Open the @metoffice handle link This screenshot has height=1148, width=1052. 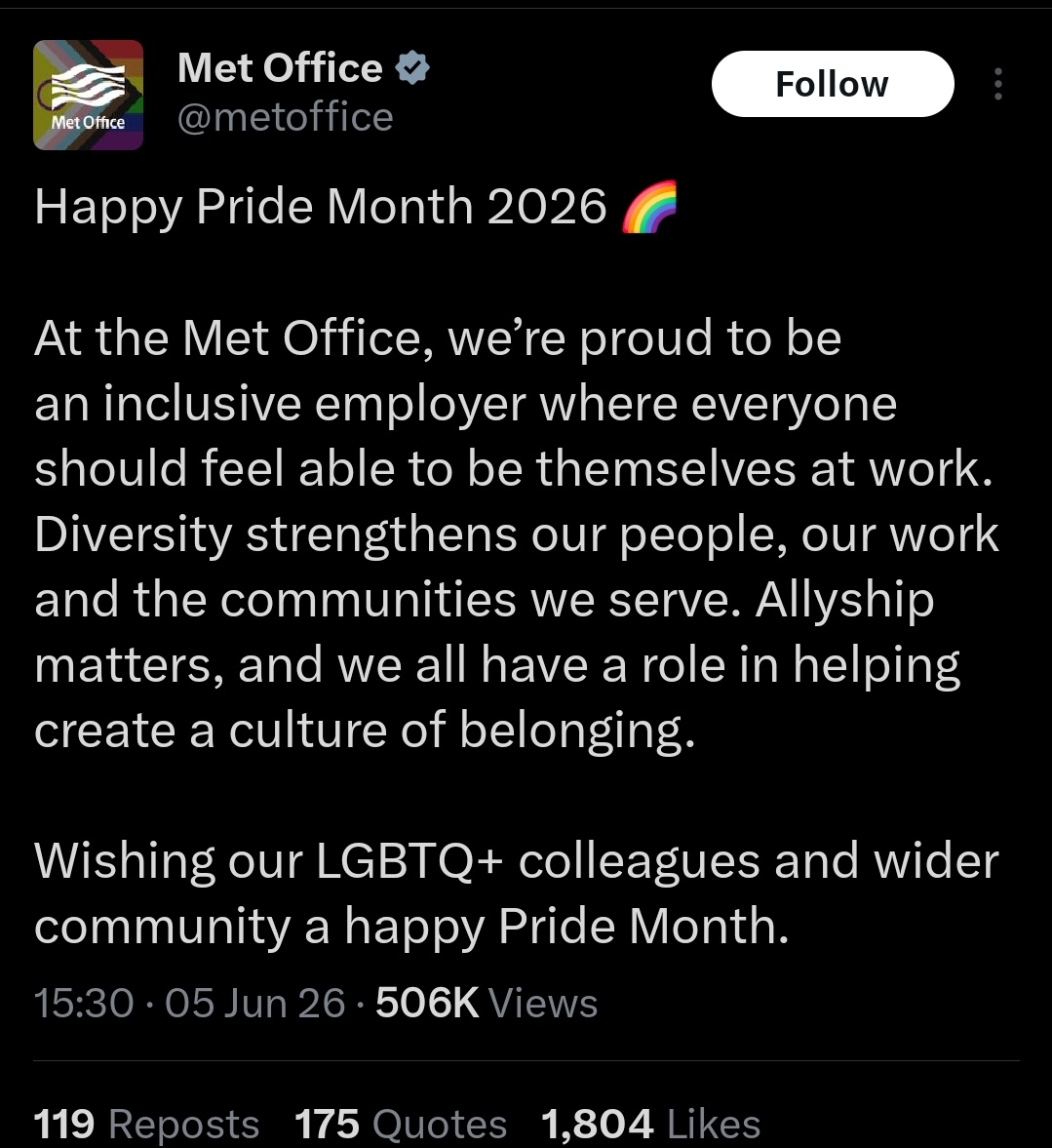click(286, 117)
